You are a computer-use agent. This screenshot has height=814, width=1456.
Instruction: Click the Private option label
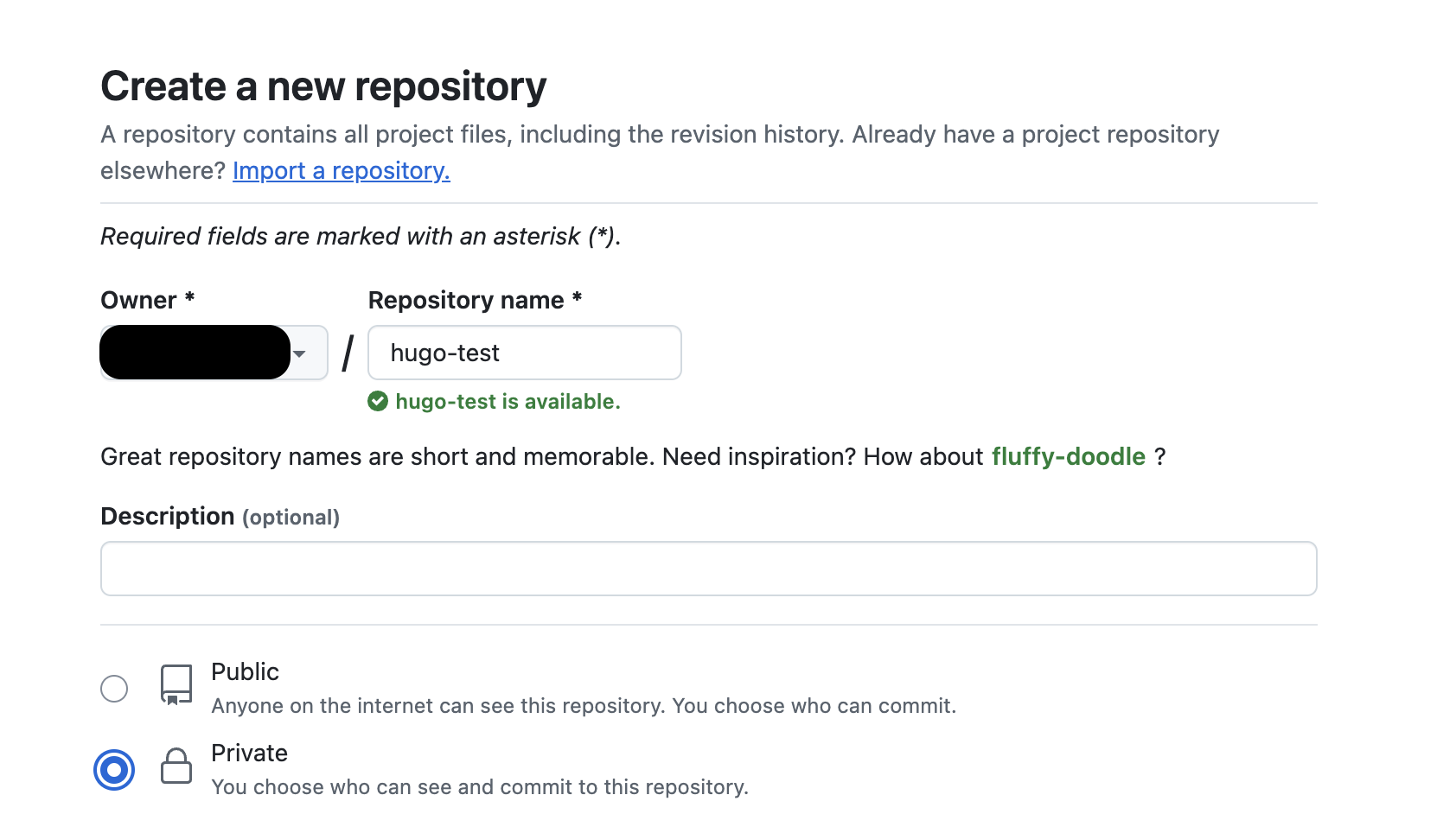click(x=249, y=753)
